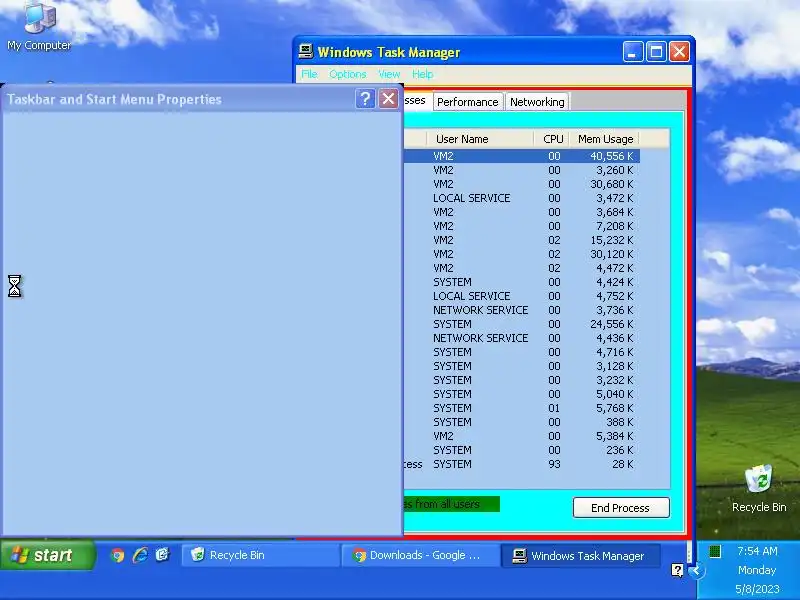Click the green CPU usage tray icon

[715, 551]
